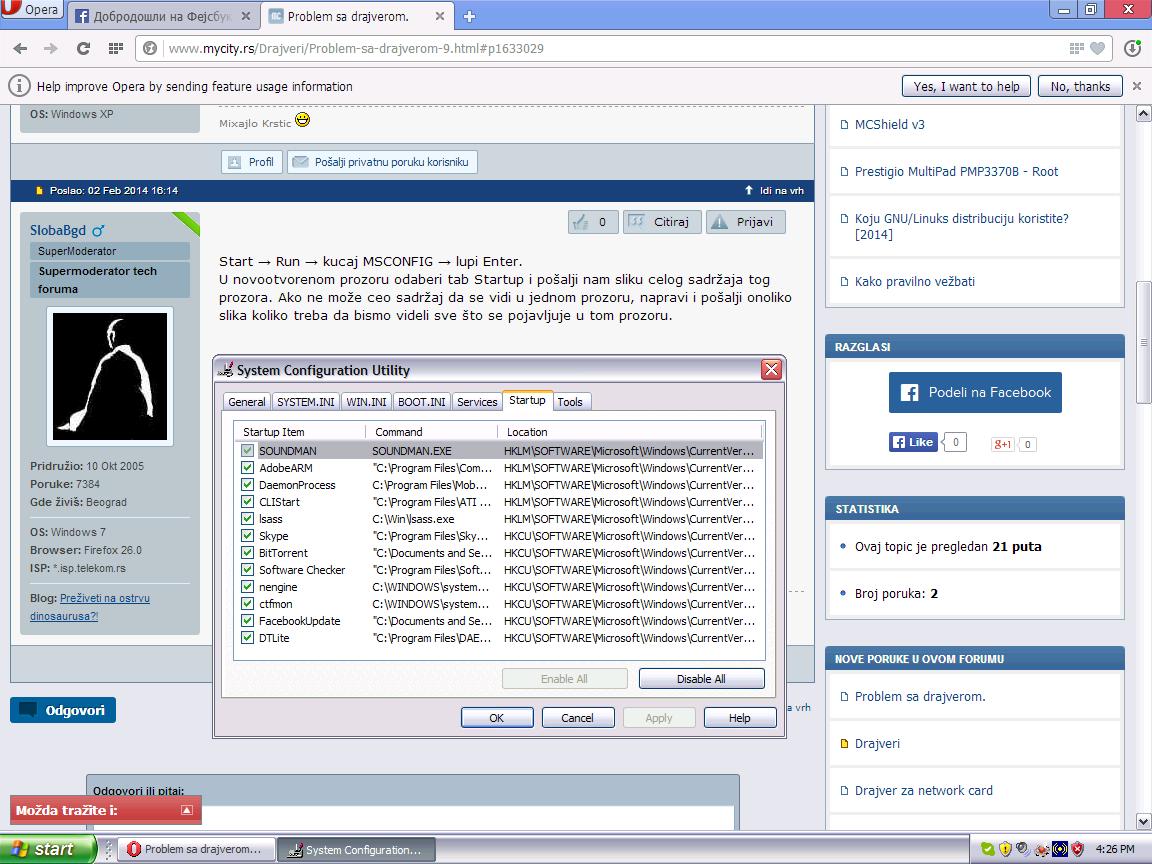This screenshot has height=864, width=1152.
Task: Open new tab with plus icon
Action: 469,16
